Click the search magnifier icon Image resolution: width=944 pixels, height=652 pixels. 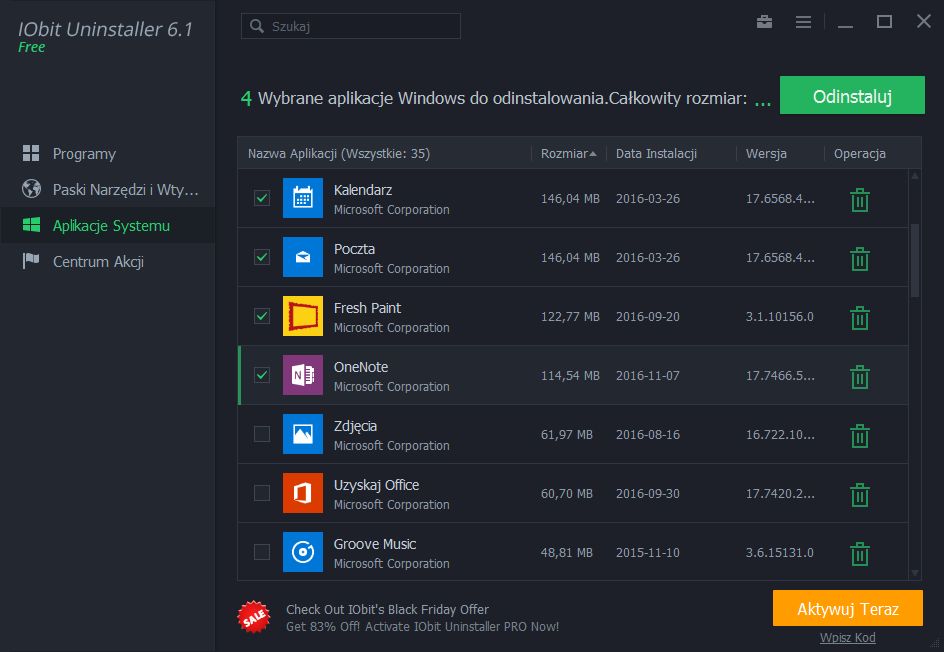coord(257,26)
